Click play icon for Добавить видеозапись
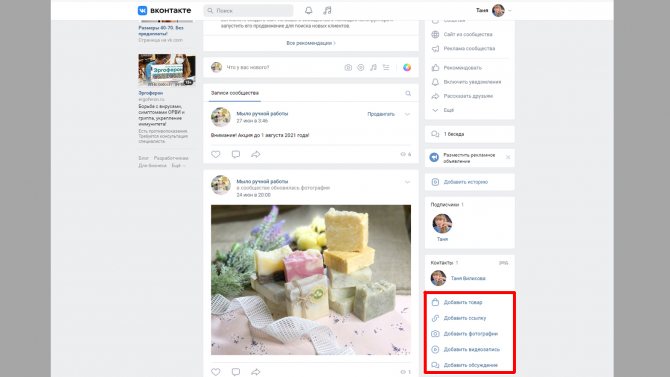Screen dimensions: 670x377 tap(435, 349)
